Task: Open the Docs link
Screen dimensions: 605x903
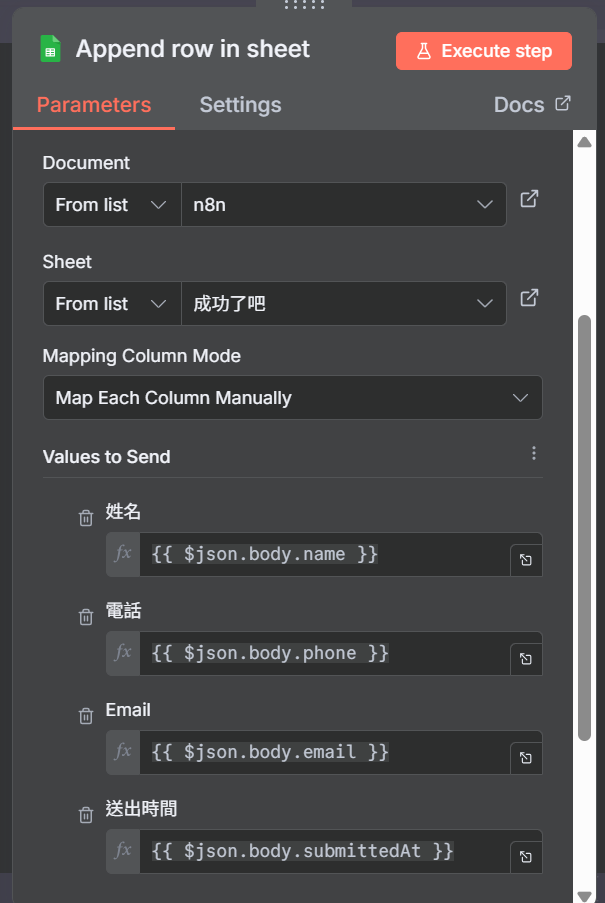Action: 532,105
